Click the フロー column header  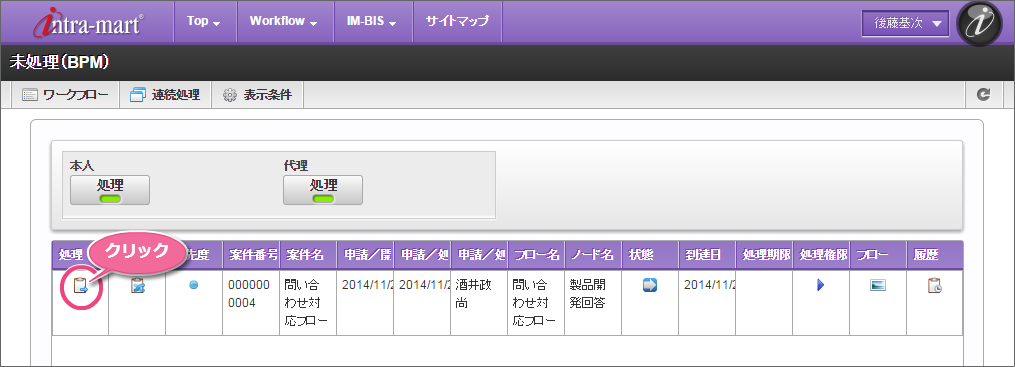[x=878, y=254]
